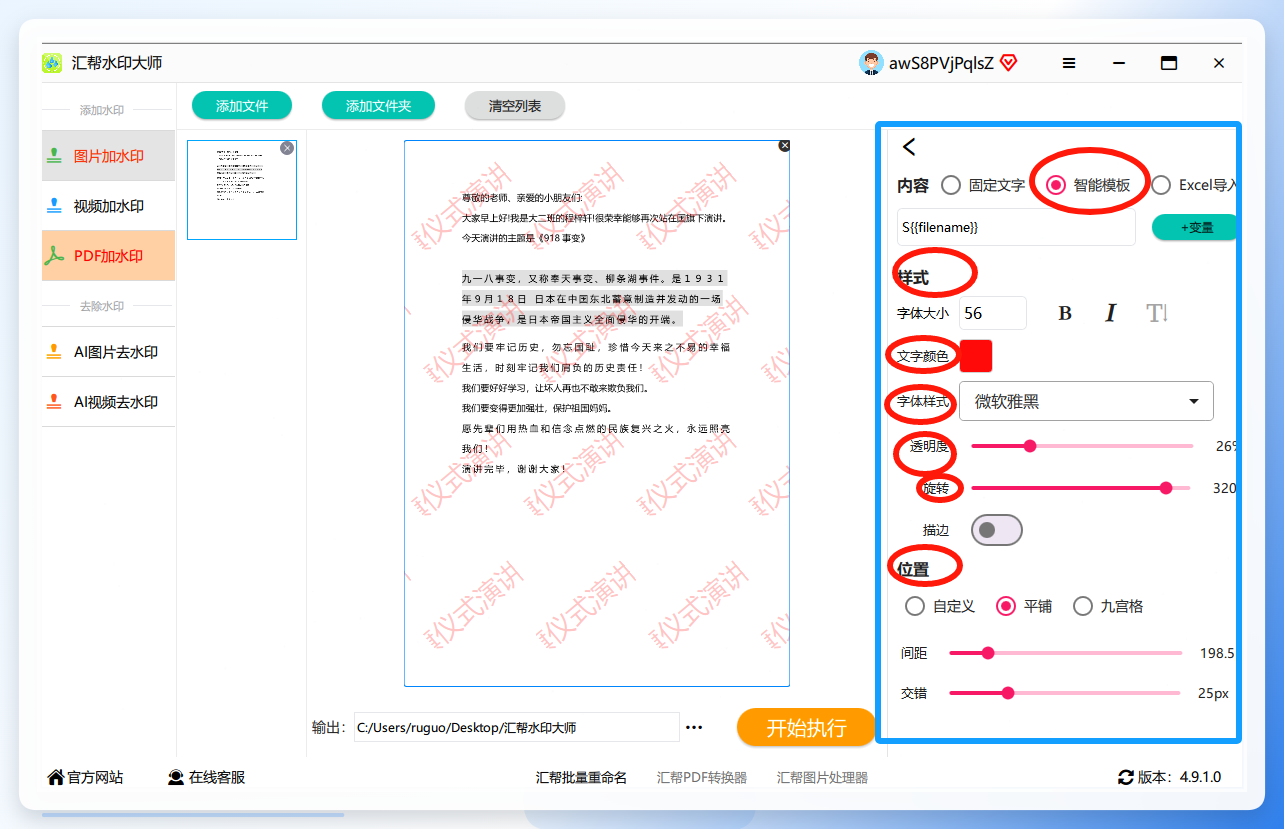Open the 在线客服 support link
This screenshot has height=829, width=1284.
(x=206, y=777)
